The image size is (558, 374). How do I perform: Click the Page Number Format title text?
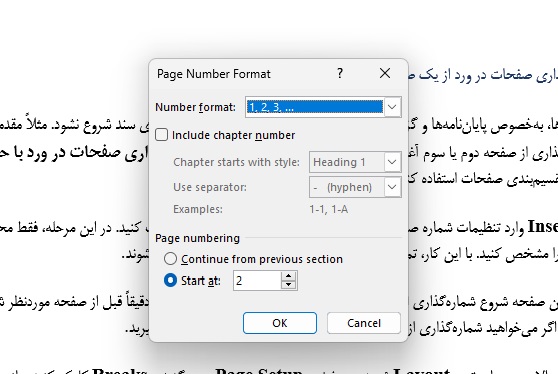(x=214, y=74)
